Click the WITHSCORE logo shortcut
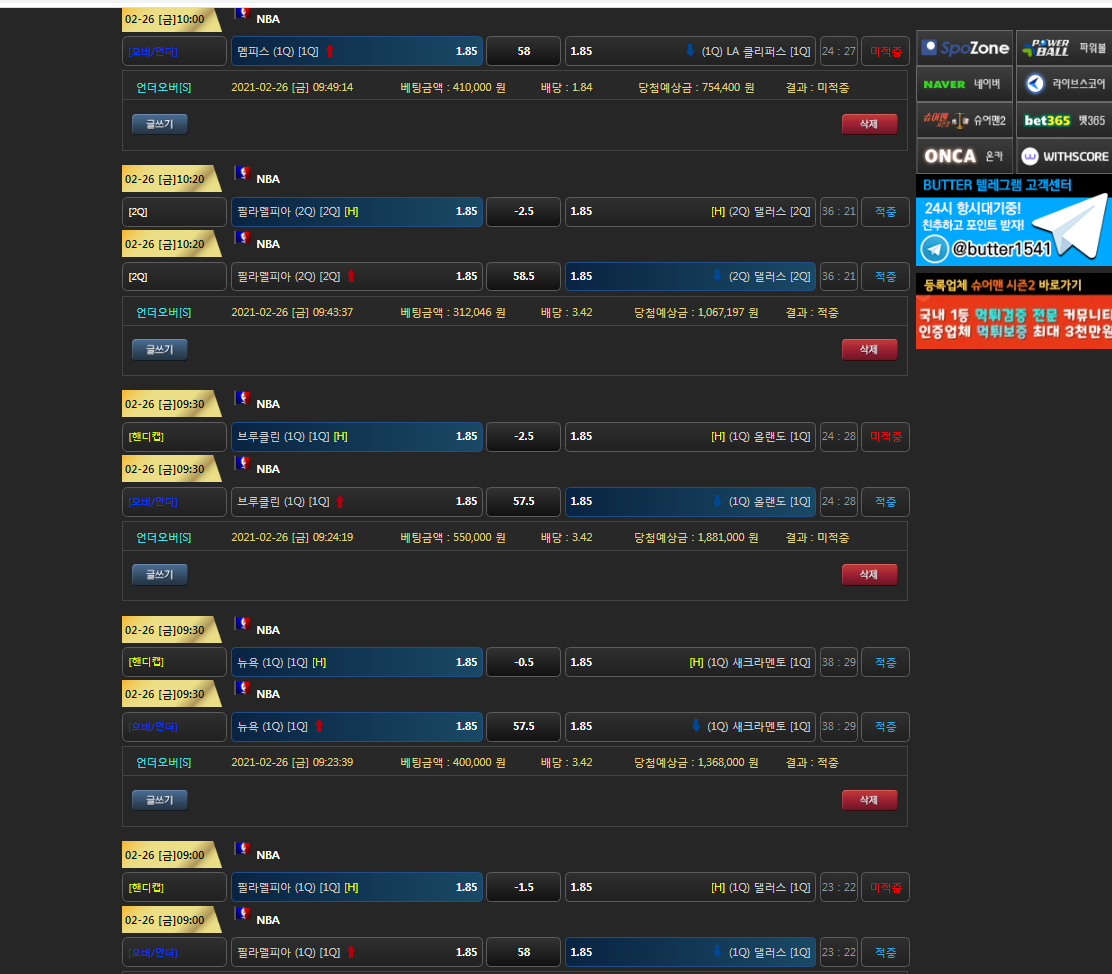The width and height of the screenshot is (1112, 974). click(x=1064, y=156)
